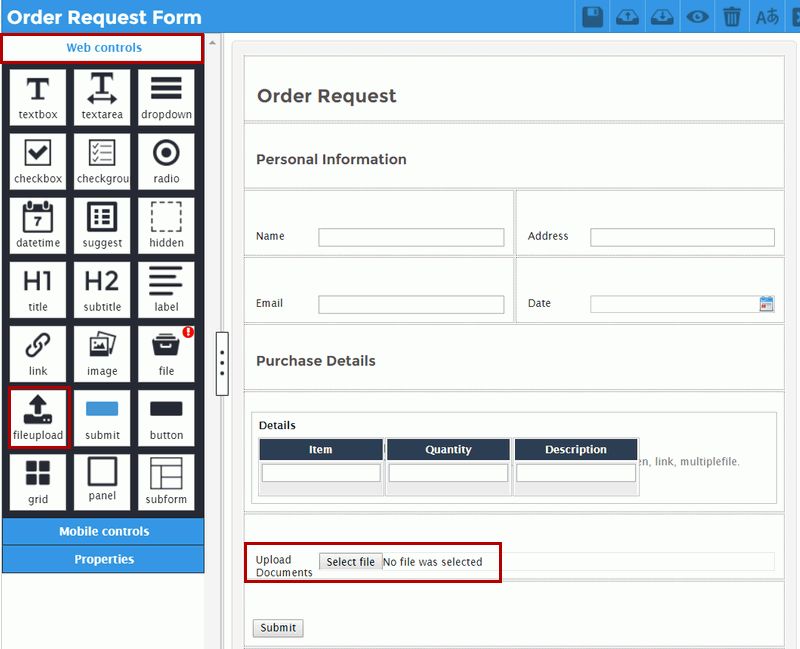Save the form with the floppy disk icon
Viewport: 800px width, 649px height.
[x=591, y=16]
